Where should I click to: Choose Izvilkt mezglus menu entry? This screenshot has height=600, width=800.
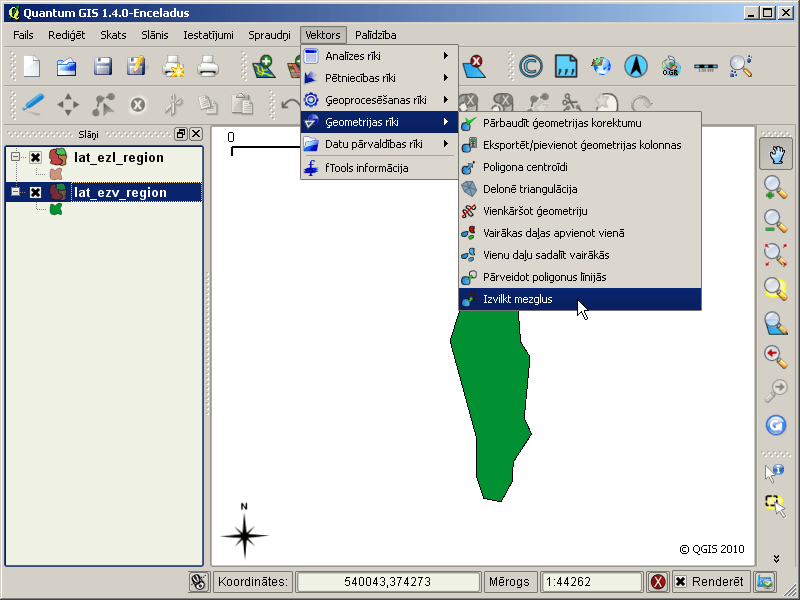580,299
